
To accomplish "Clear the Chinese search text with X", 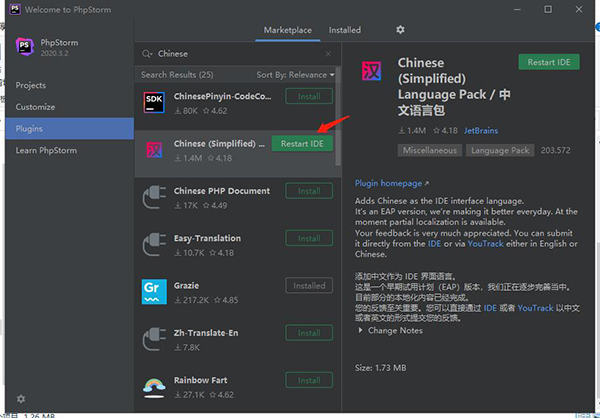I will (328, 54).
